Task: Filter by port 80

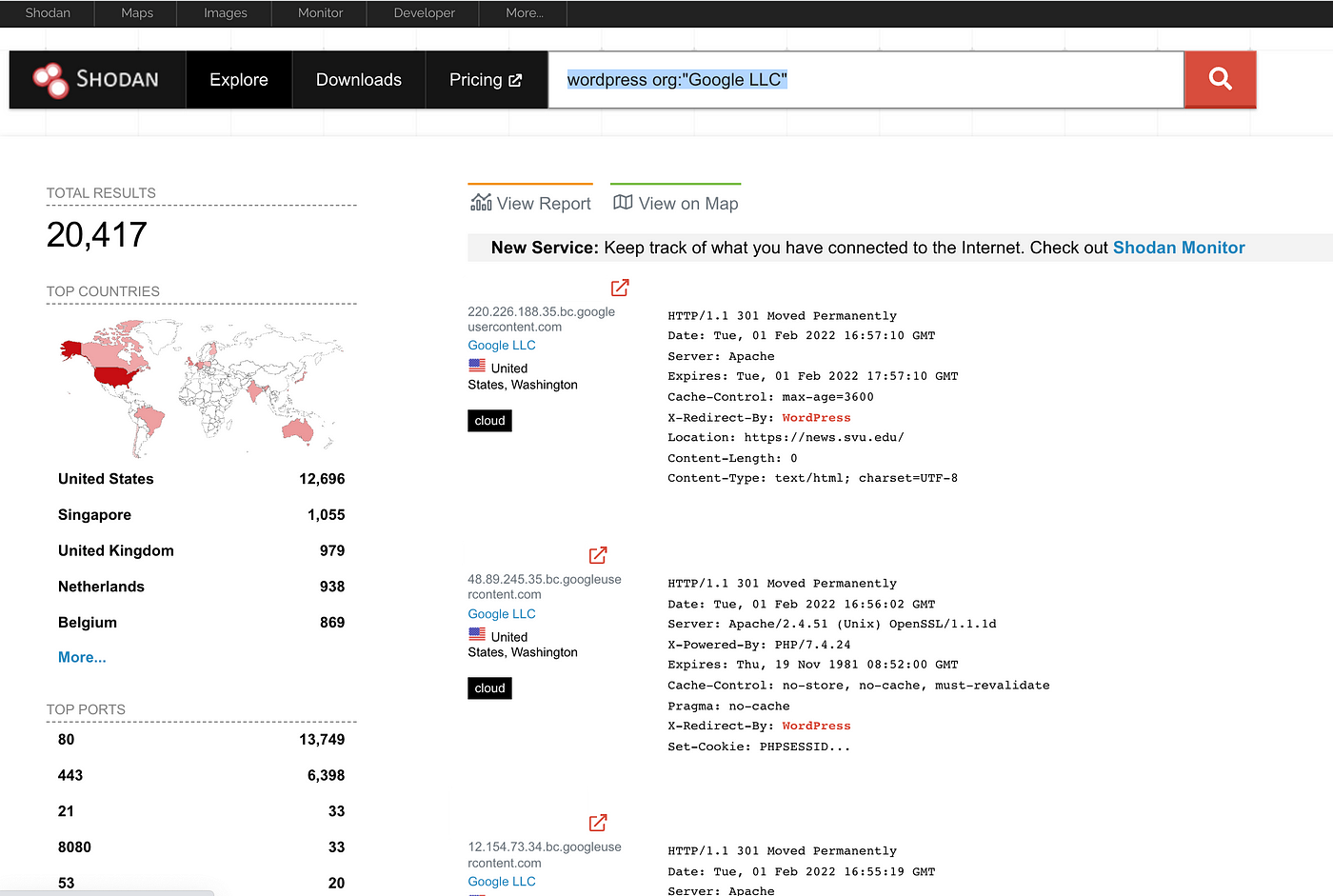Action: (201, 740)
